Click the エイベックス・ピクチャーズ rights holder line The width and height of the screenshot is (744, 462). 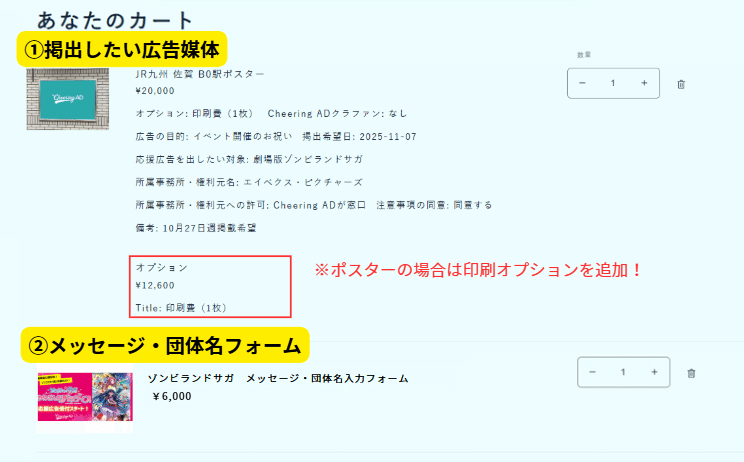[x=249, y=182]
